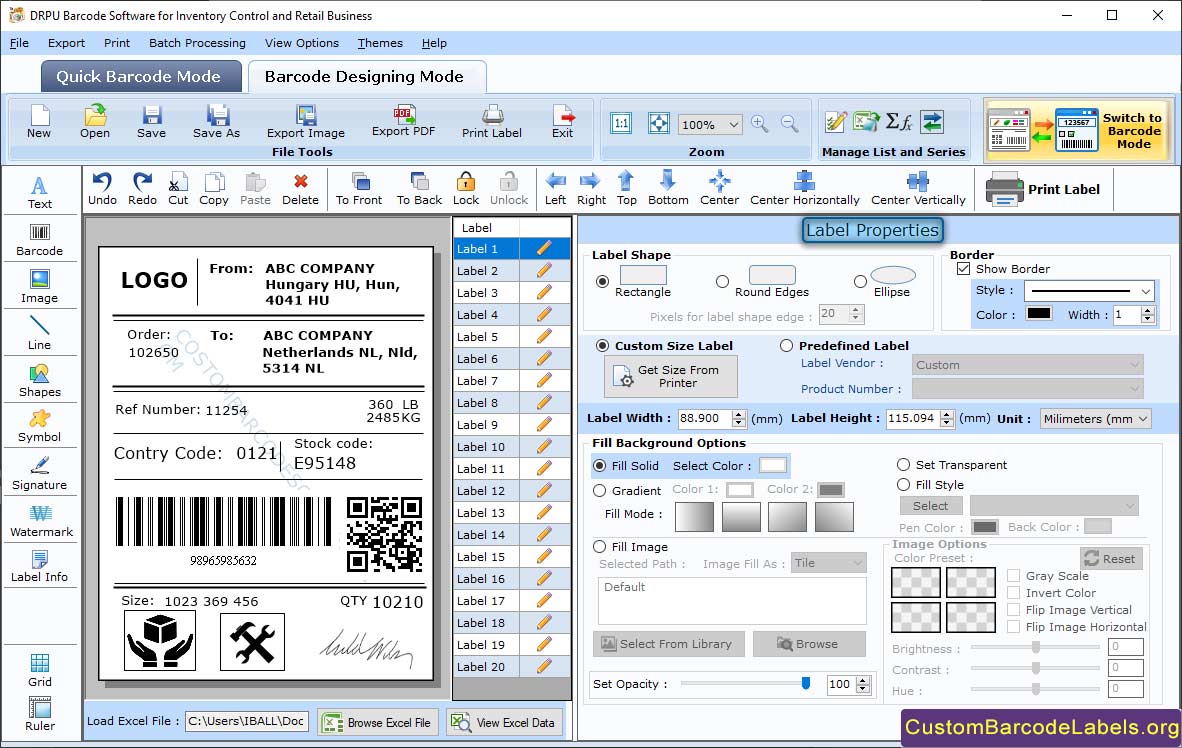1182x748 pixels.
Task: Toggle the Ruler display
Action: [x=39, y=714]
